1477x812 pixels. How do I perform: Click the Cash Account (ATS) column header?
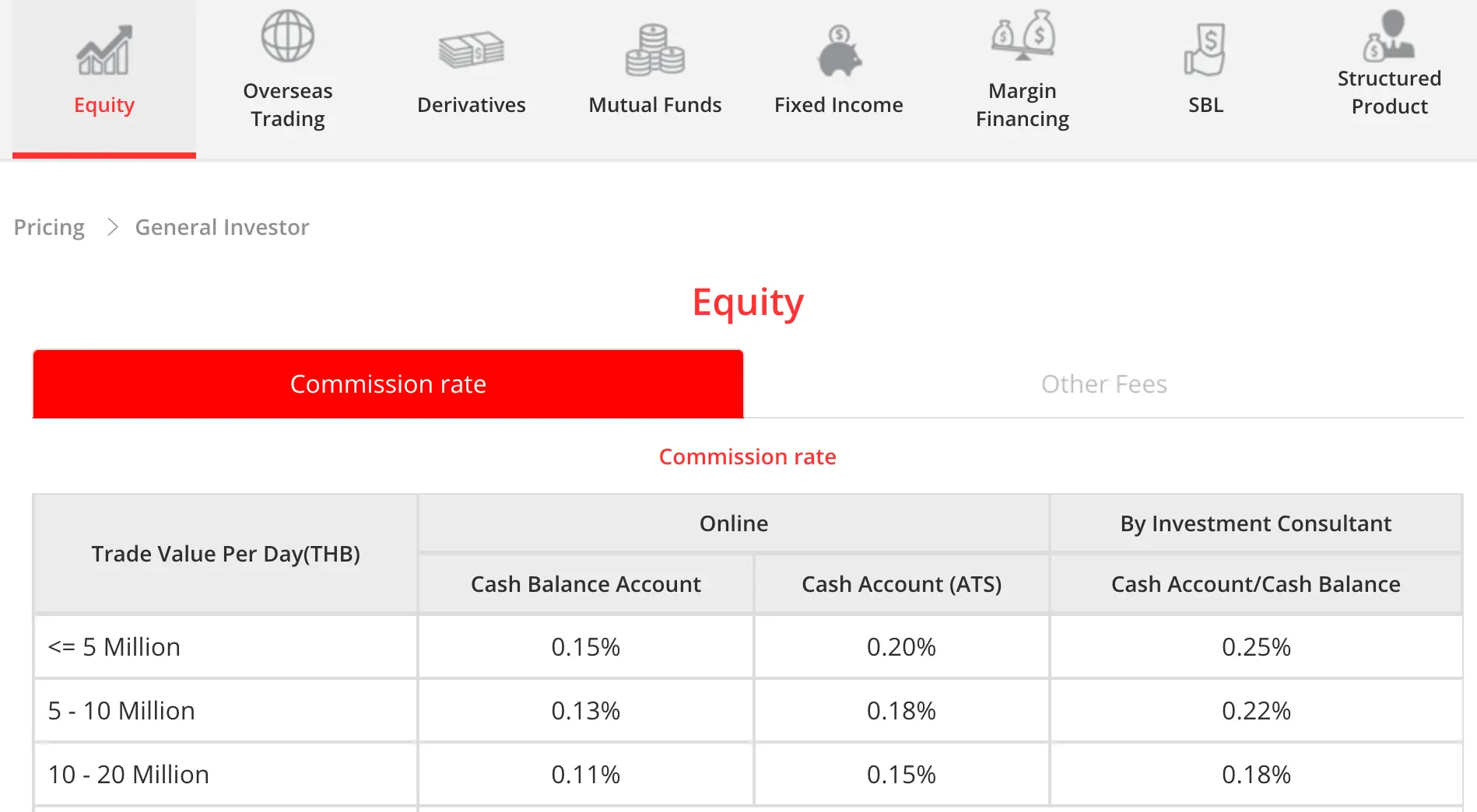(x=901, y=584)
